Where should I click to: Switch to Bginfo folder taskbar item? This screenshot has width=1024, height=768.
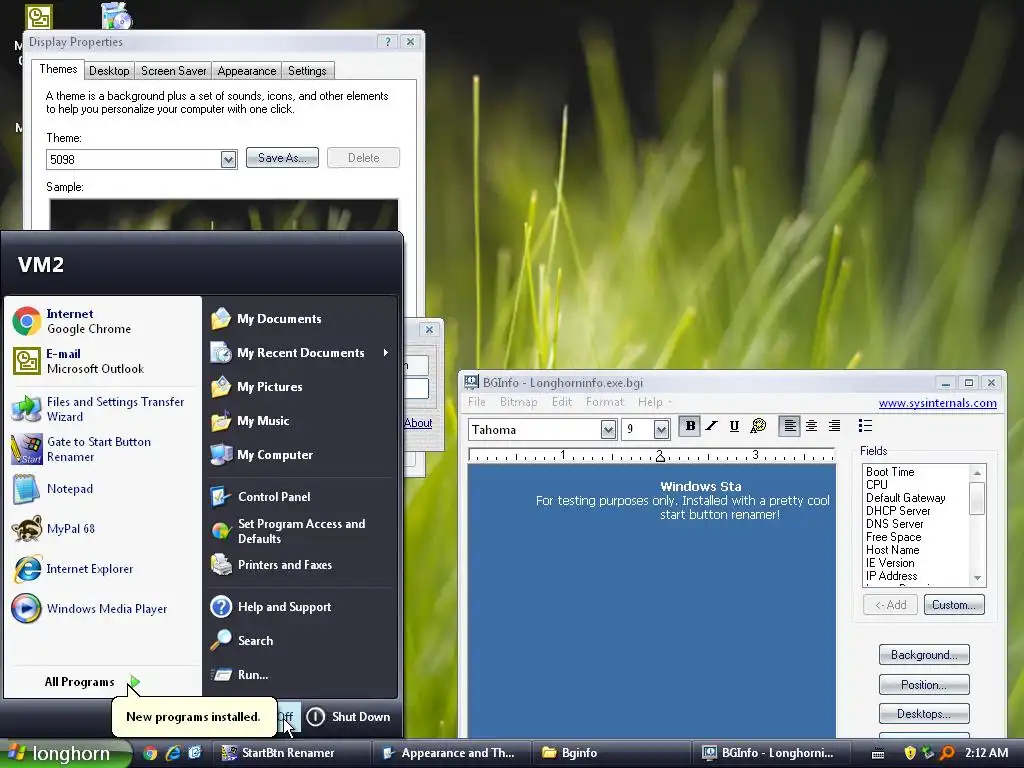click(611, 753)
